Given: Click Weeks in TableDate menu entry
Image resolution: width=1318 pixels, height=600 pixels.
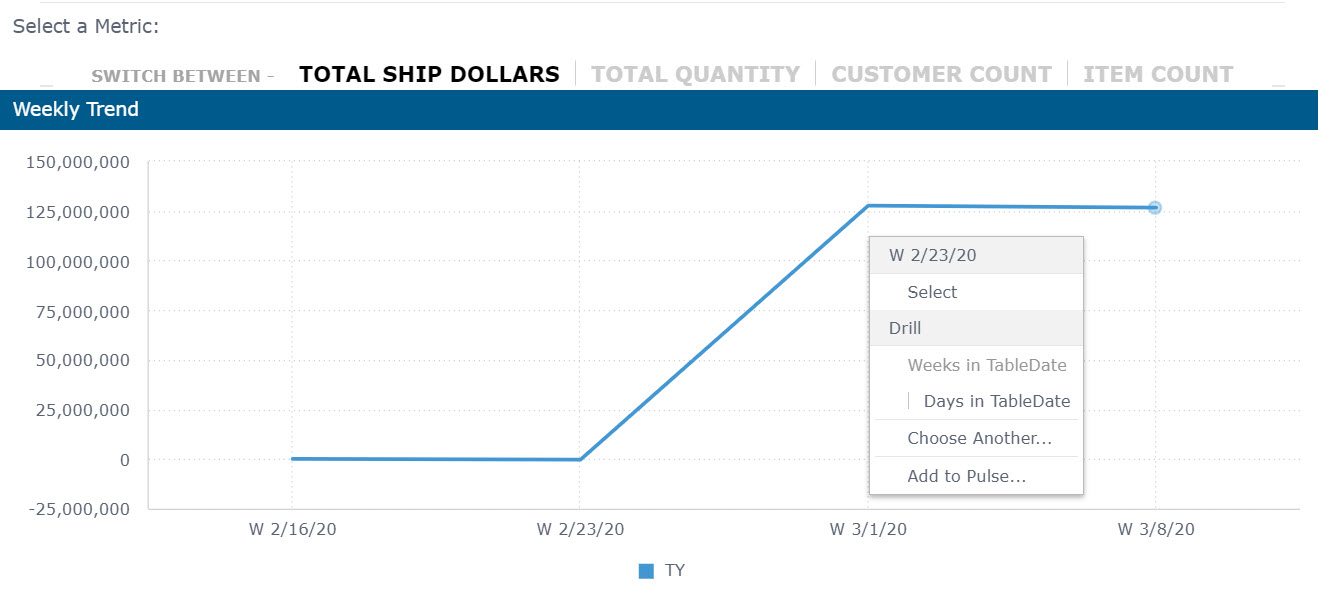Looking at the screenshot, I should (x=986, y=365).
